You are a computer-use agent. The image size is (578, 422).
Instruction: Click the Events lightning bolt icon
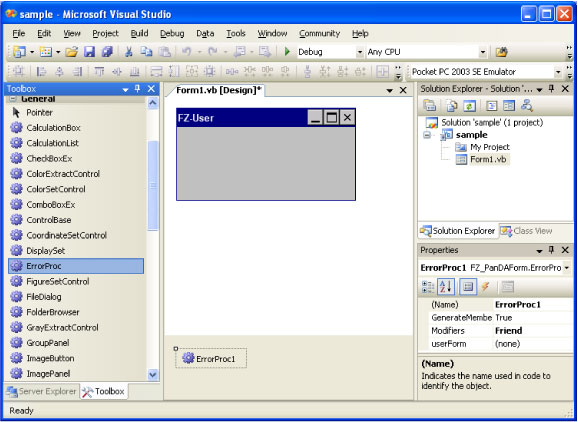click(x=486, y=286)
